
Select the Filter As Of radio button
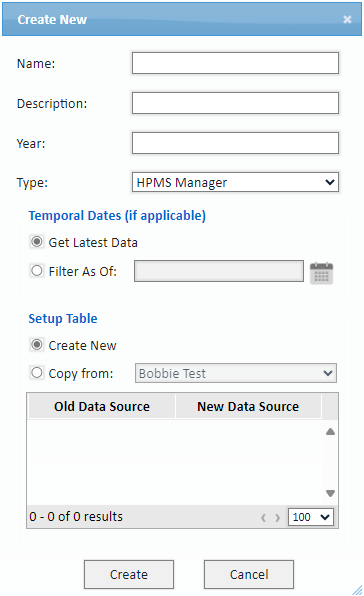[x=37, y=271]
